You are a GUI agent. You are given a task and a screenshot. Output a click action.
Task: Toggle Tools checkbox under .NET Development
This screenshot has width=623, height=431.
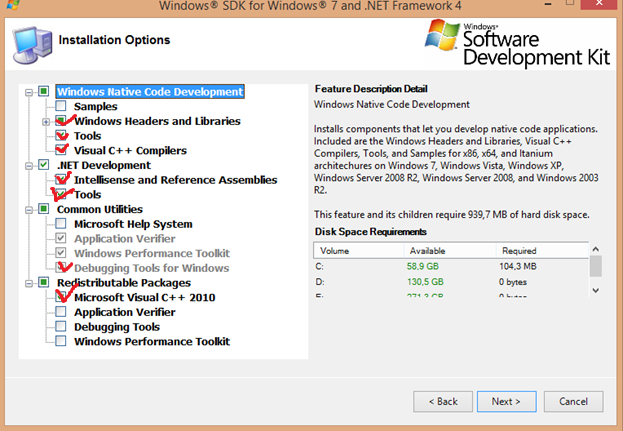pyautogui.click(x=61, y=194)
